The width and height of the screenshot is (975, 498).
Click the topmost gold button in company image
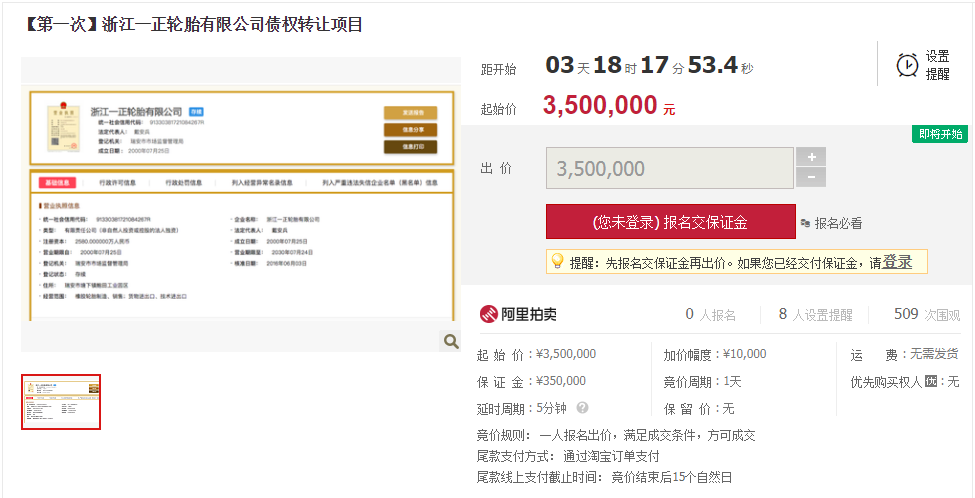click(410, 113)
